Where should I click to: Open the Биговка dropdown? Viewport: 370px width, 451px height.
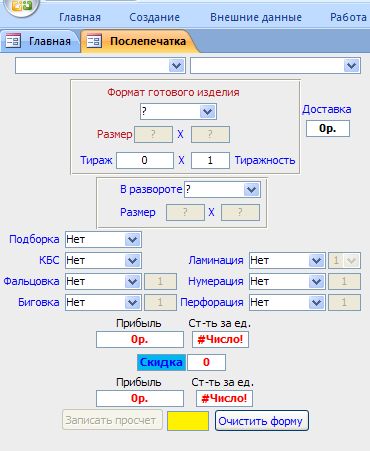[x=132, y=303]
